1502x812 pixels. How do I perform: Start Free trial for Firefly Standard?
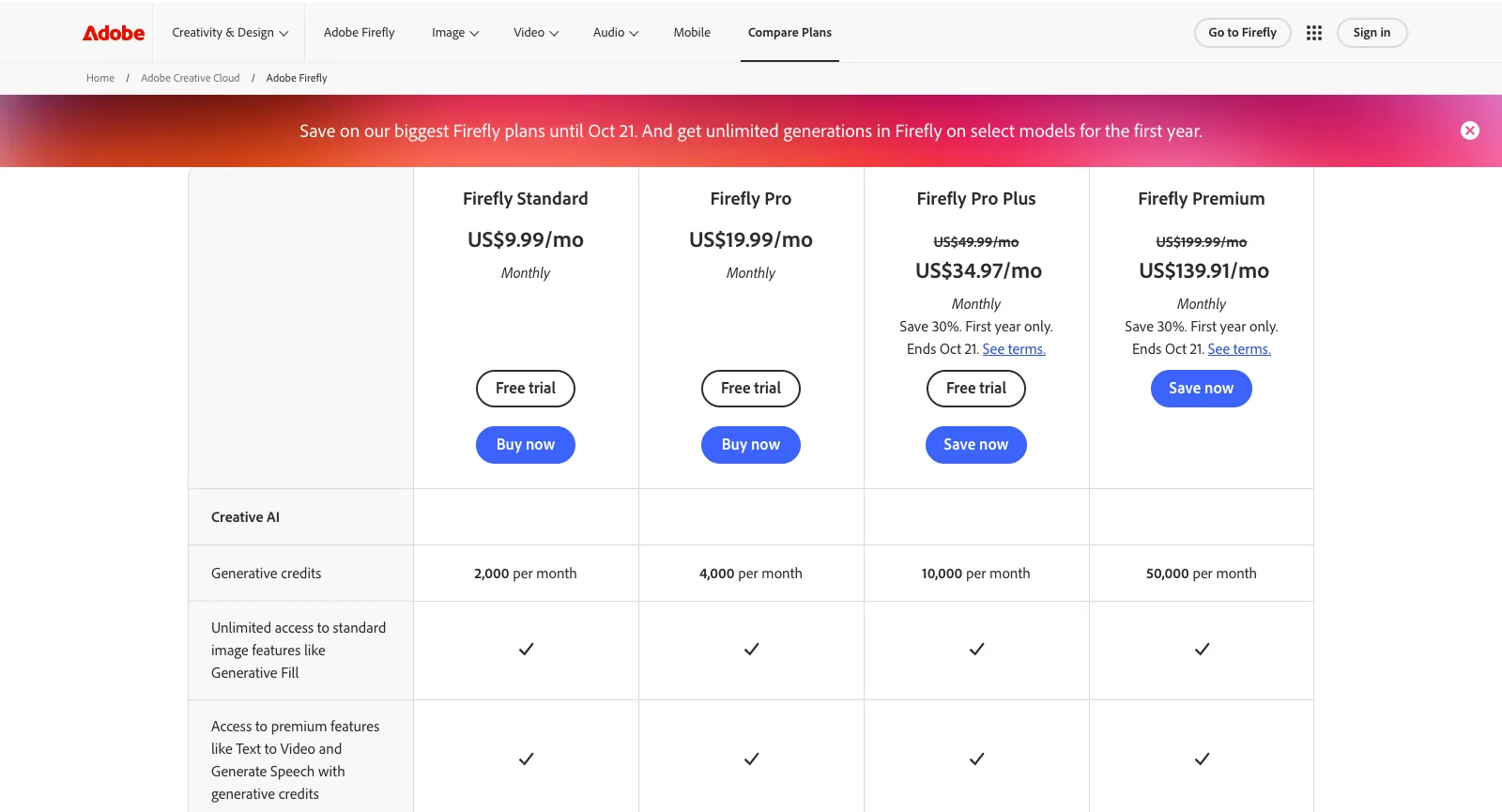(526, 389)
